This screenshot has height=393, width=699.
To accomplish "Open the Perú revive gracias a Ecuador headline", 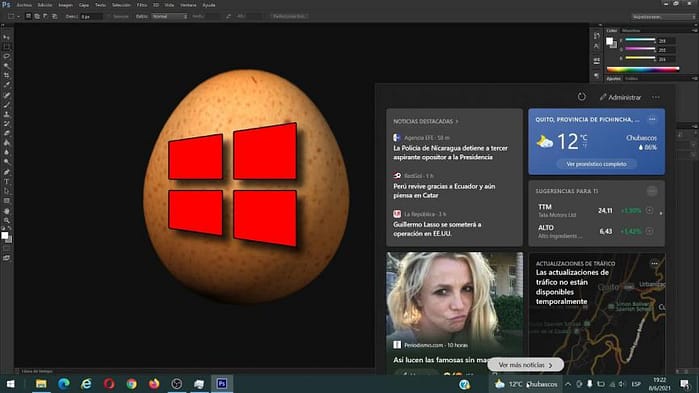I will pyautogui.click(x=444, y=191).
